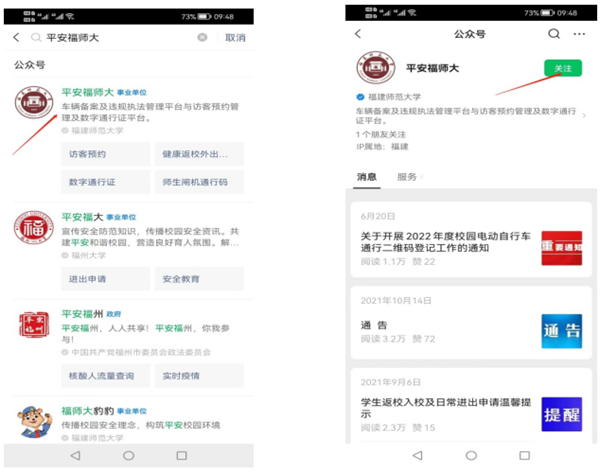The height and width of the screenshot is (474, 600).
Task: Tap the 数字通行证 shortcut button
Action: (x=105, y=182)
